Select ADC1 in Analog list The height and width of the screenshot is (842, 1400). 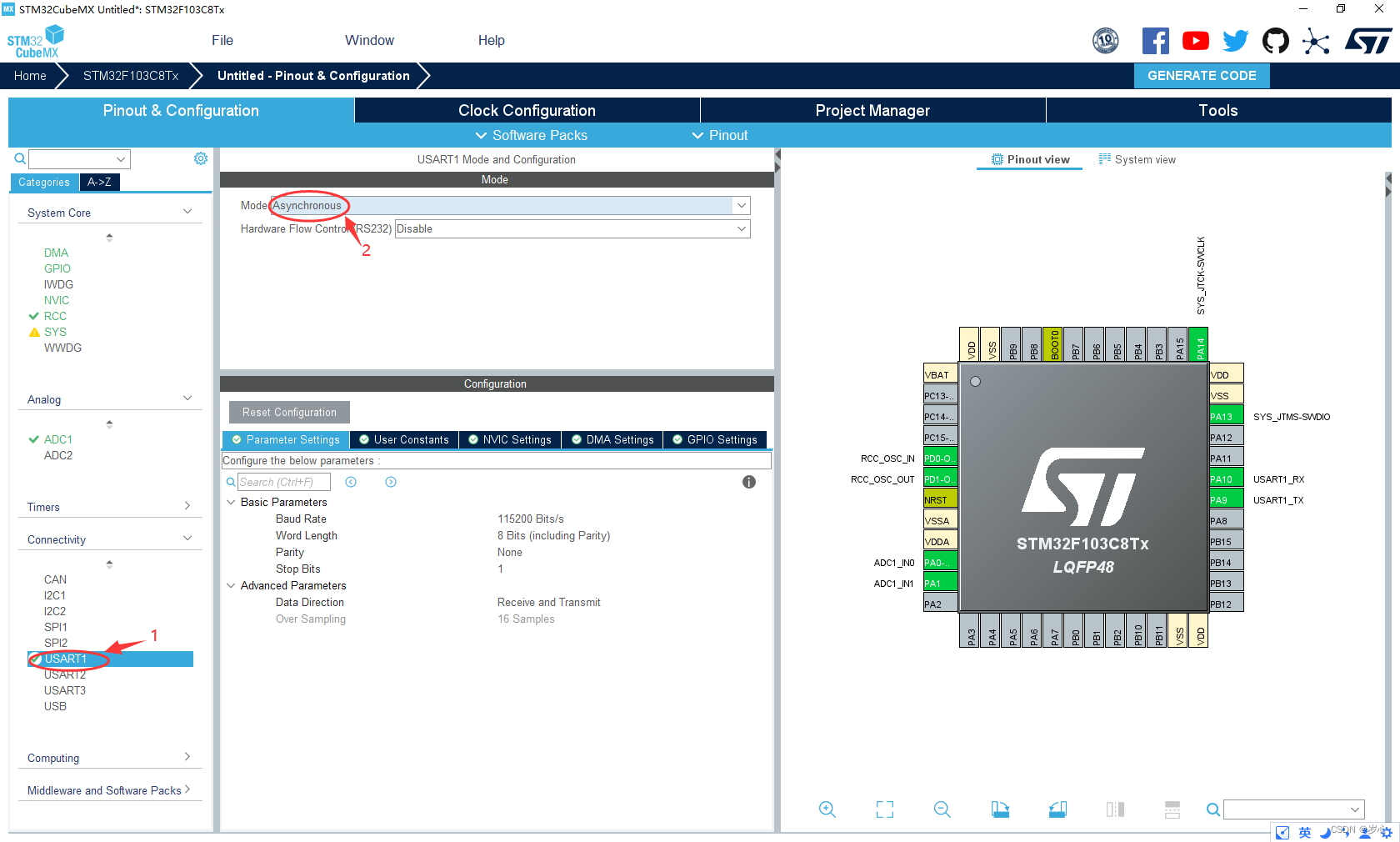57,439
